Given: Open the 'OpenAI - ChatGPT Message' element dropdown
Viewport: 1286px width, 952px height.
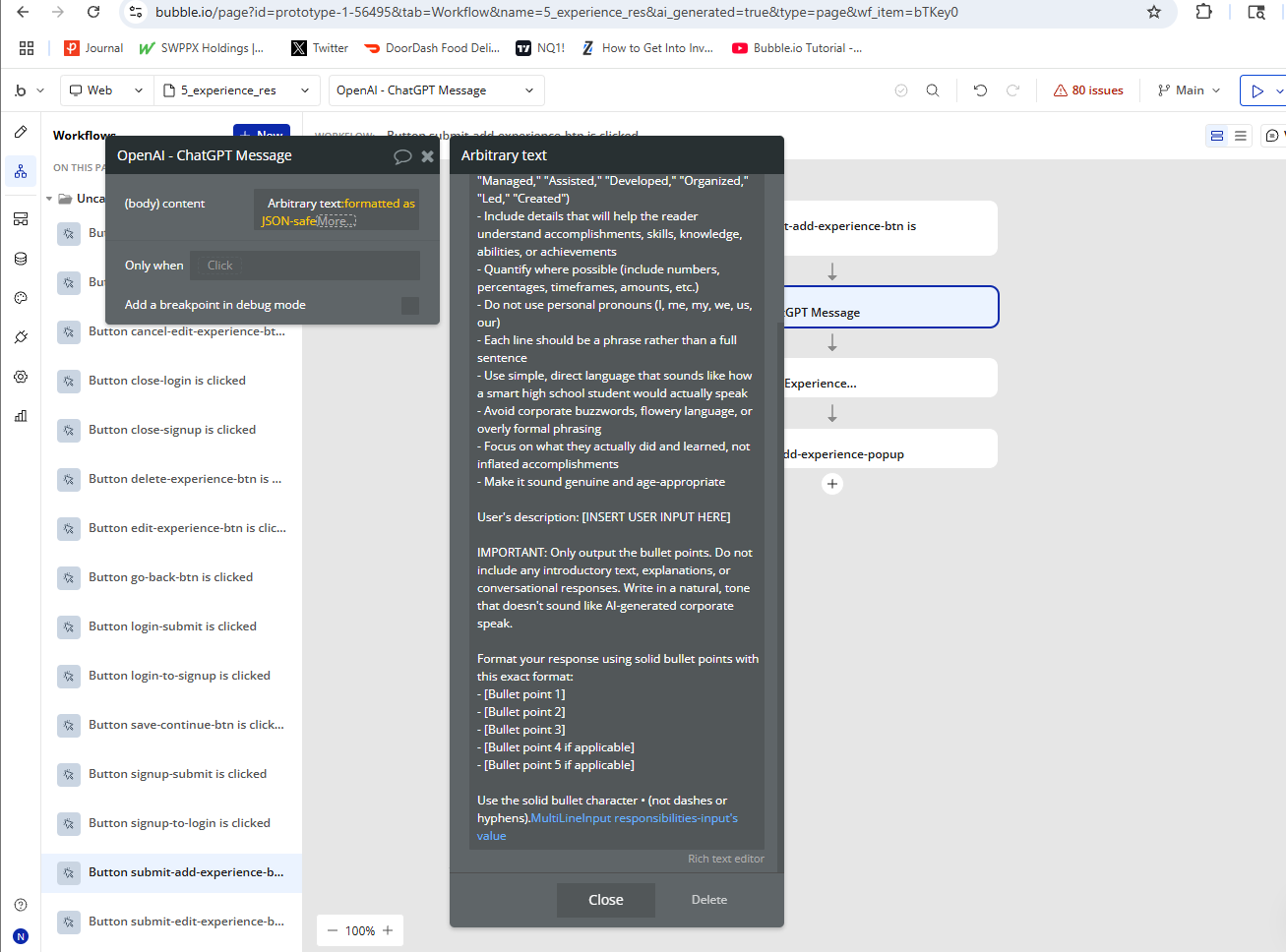Looking at the screenshot, I should pyautogui.click(x=436, y=90).
